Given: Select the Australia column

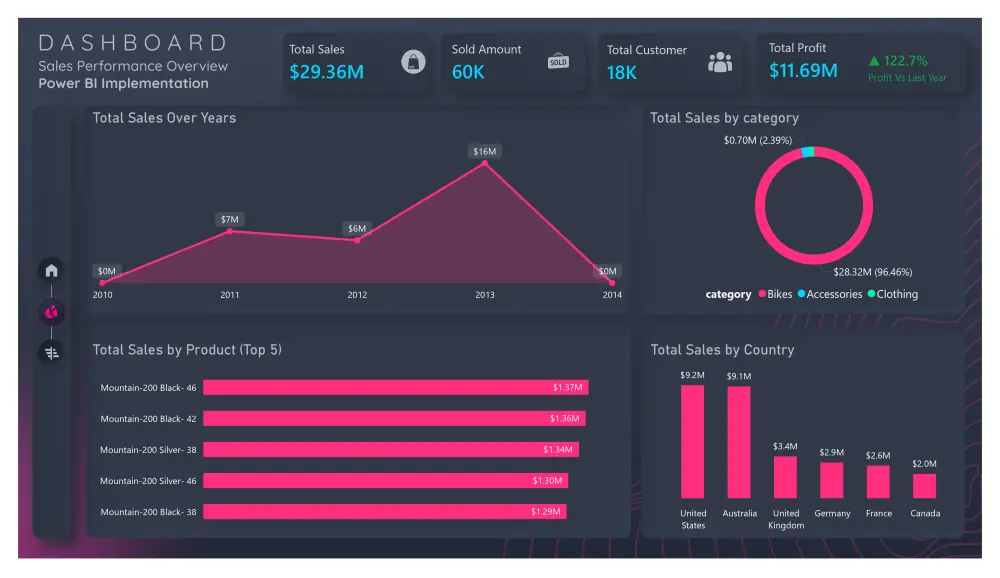Looking at the screenshot, I should pos(739,442).
